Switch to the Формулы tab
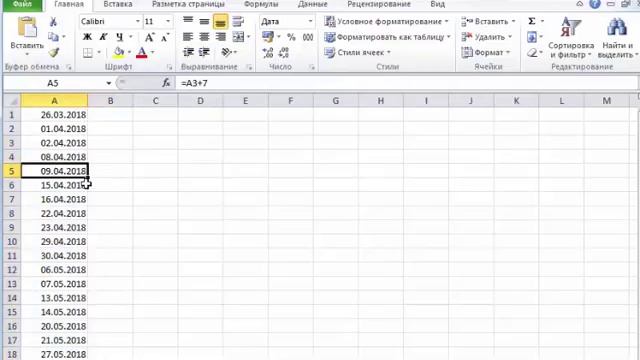The image size is (640, 360). (x=261, y=4)
